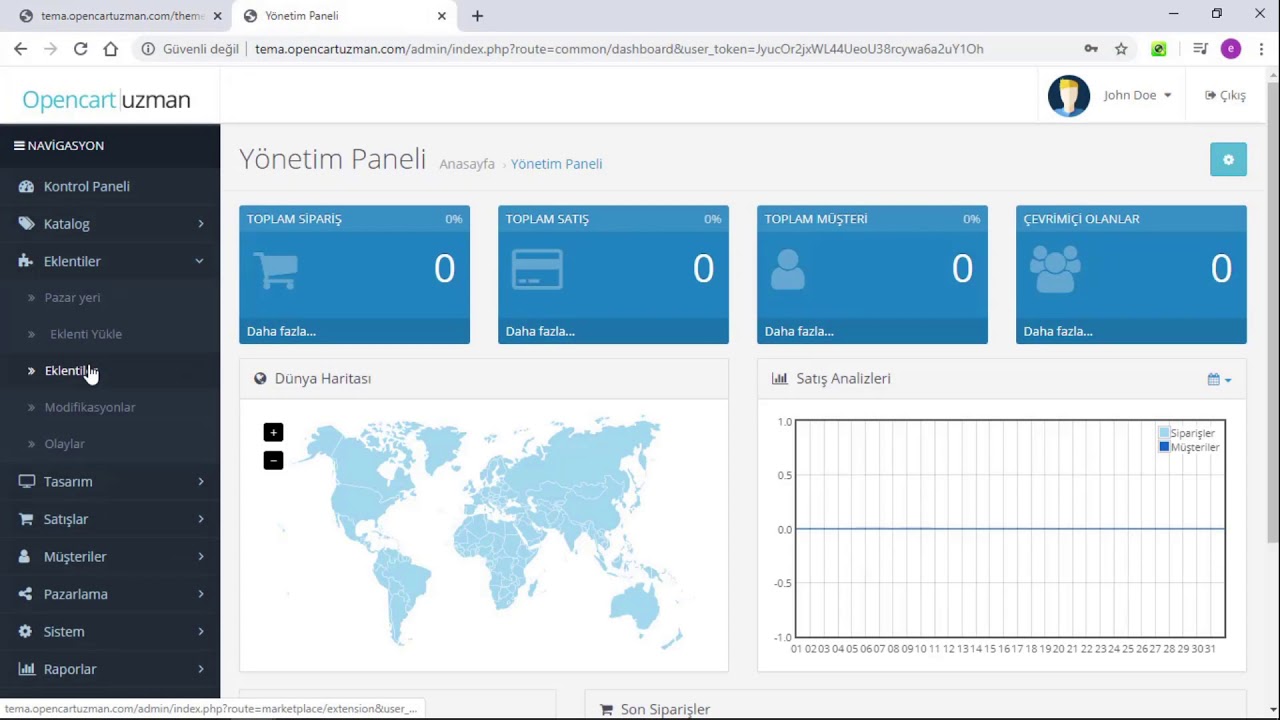This screenshot has width=1280, height=720.
Task: Open Chrome three-dot menu
Action: 1261,49
